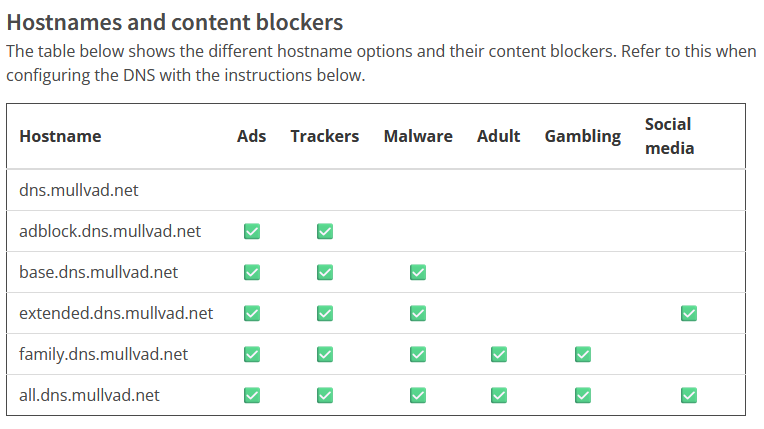Click the Malware column header

(x=418, y=136)
